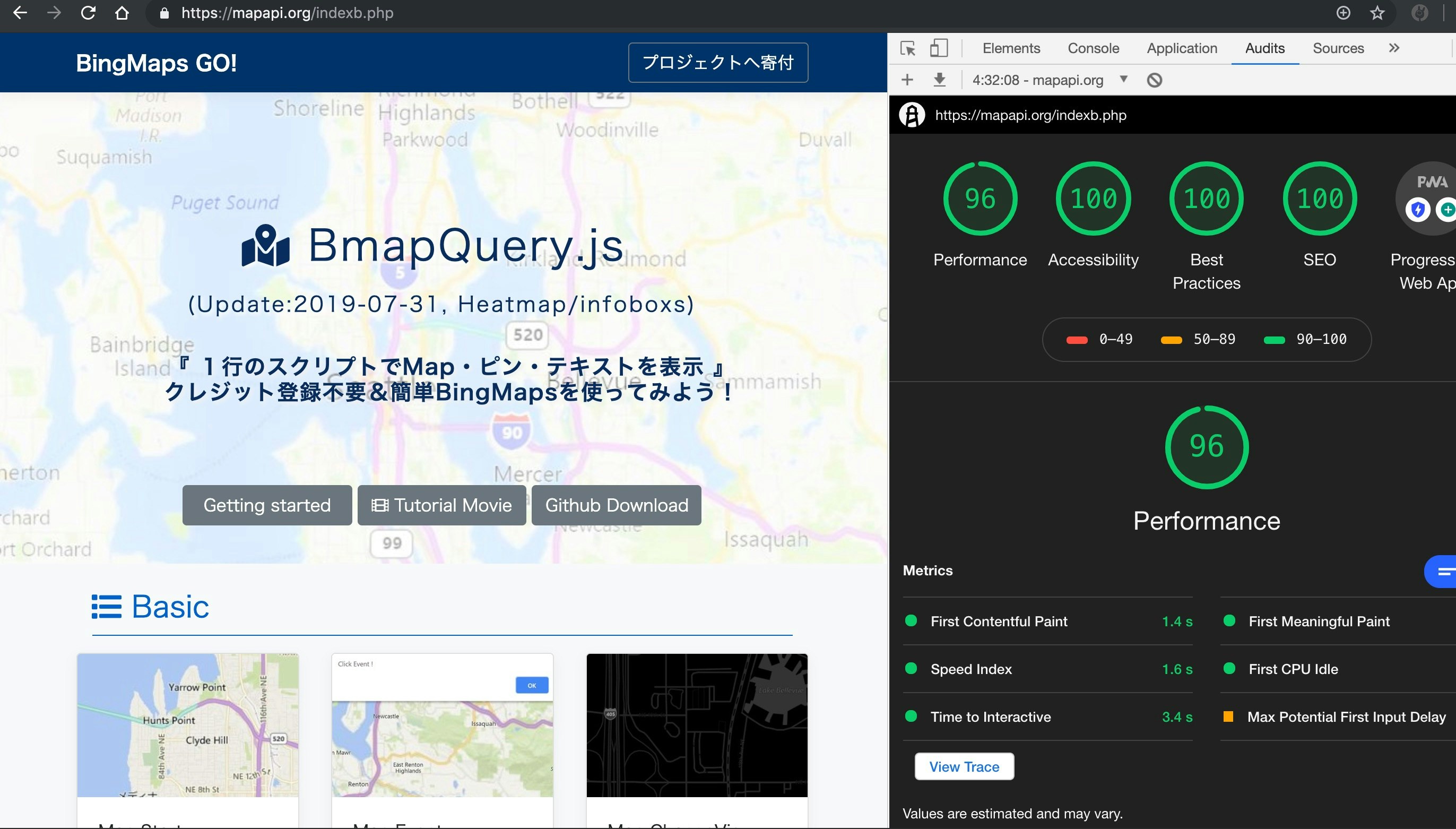1456x829 pixels.
Task: Select the Audits tab
Action: click(1265, 48)
